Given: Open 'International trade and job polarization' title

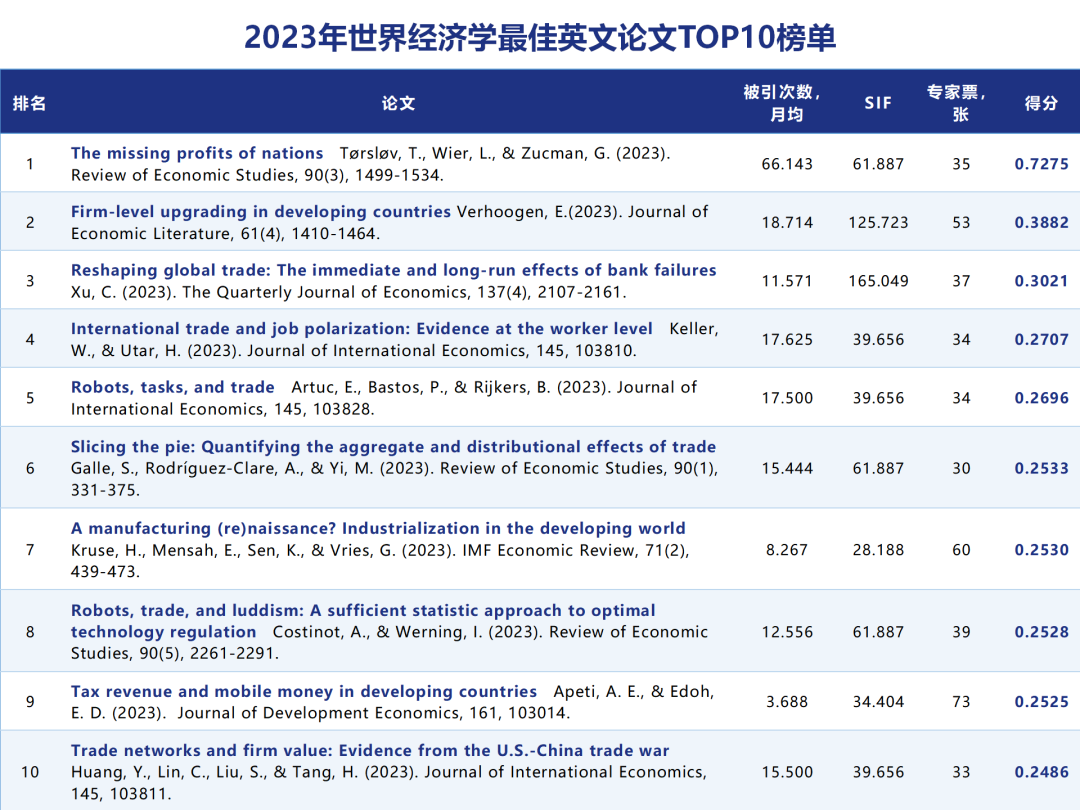Looking at the screenshot, I should tap(362, 329).
